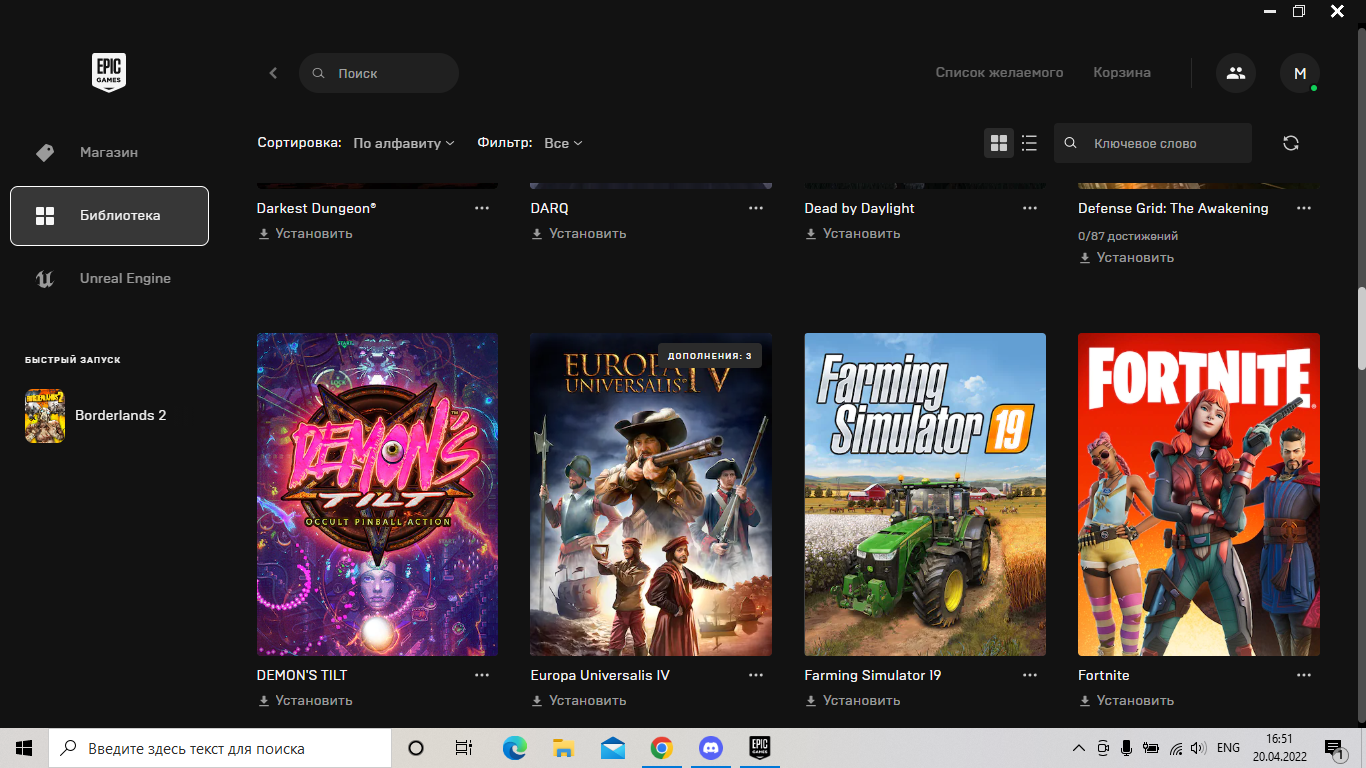
Task: Install DARQ via Установить
Action: [579, 233]
